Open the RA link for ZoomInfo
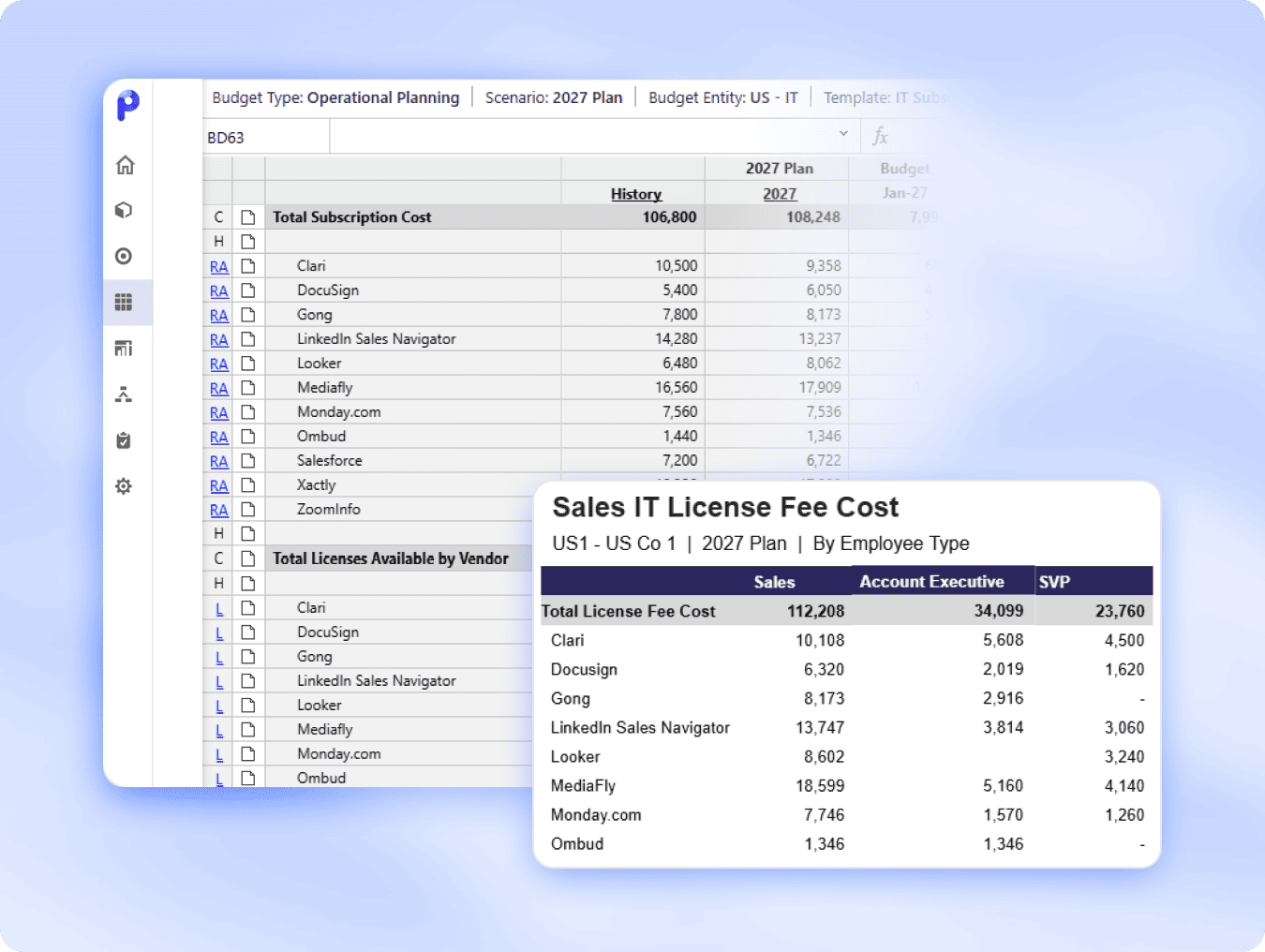Image resolution: width=1265 pixels, height=952 pixels. point(219,511)
